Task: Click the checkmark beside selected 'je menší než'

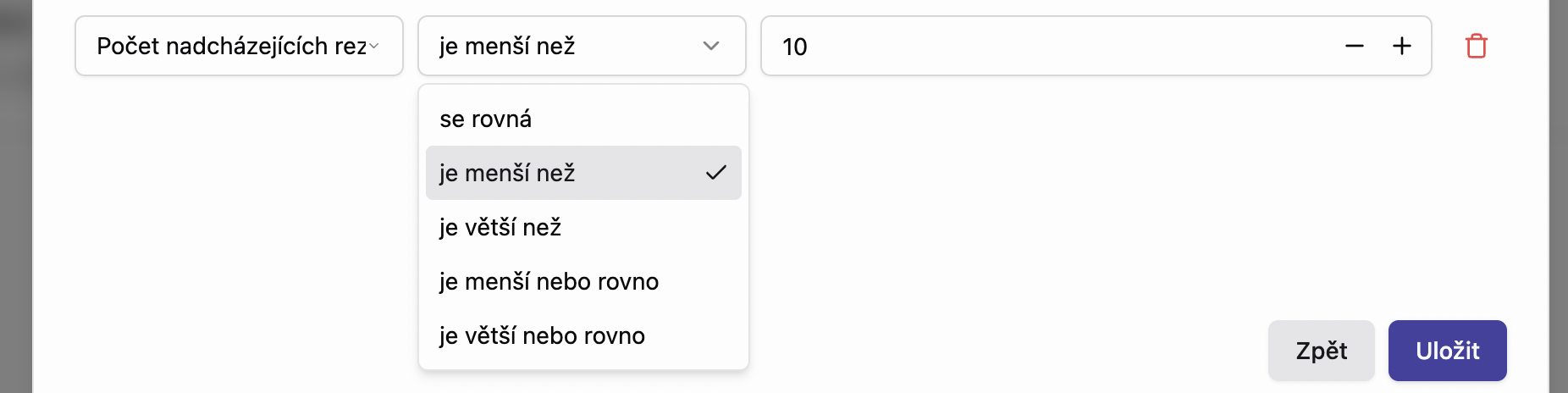Action: (x=715, y=173)
